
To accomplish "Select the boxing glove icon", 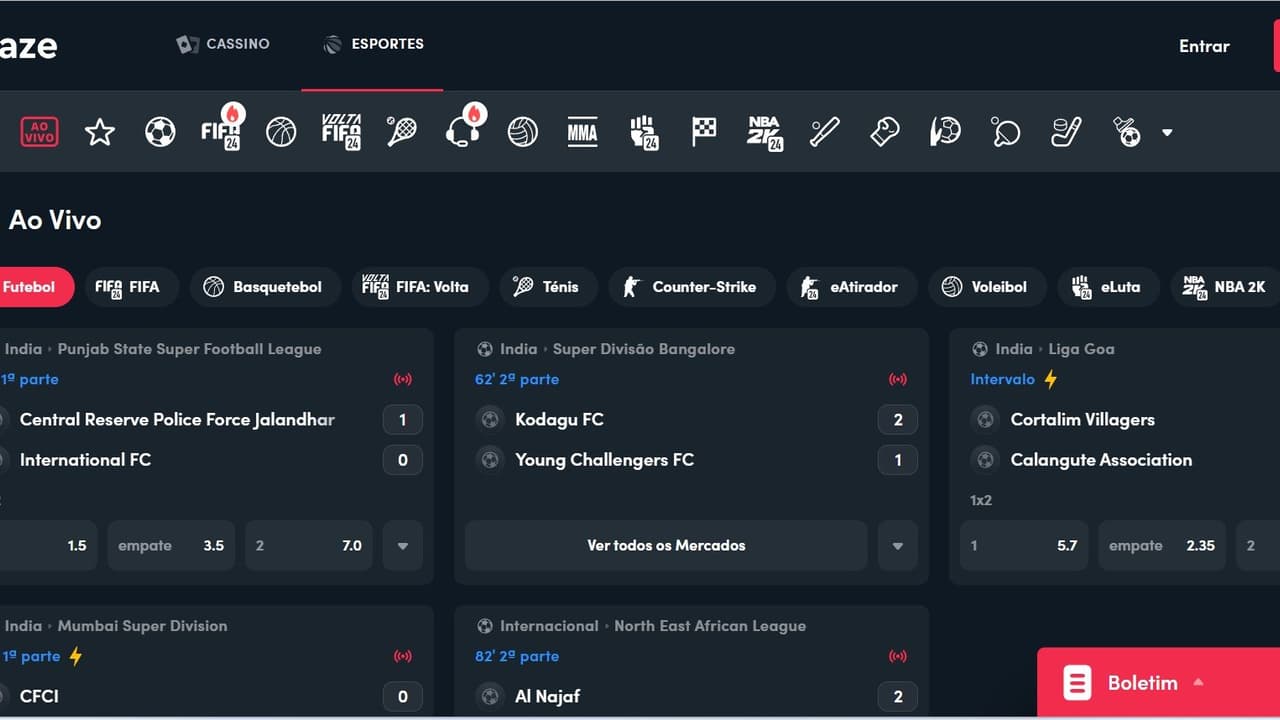I will tap(885, 132).
